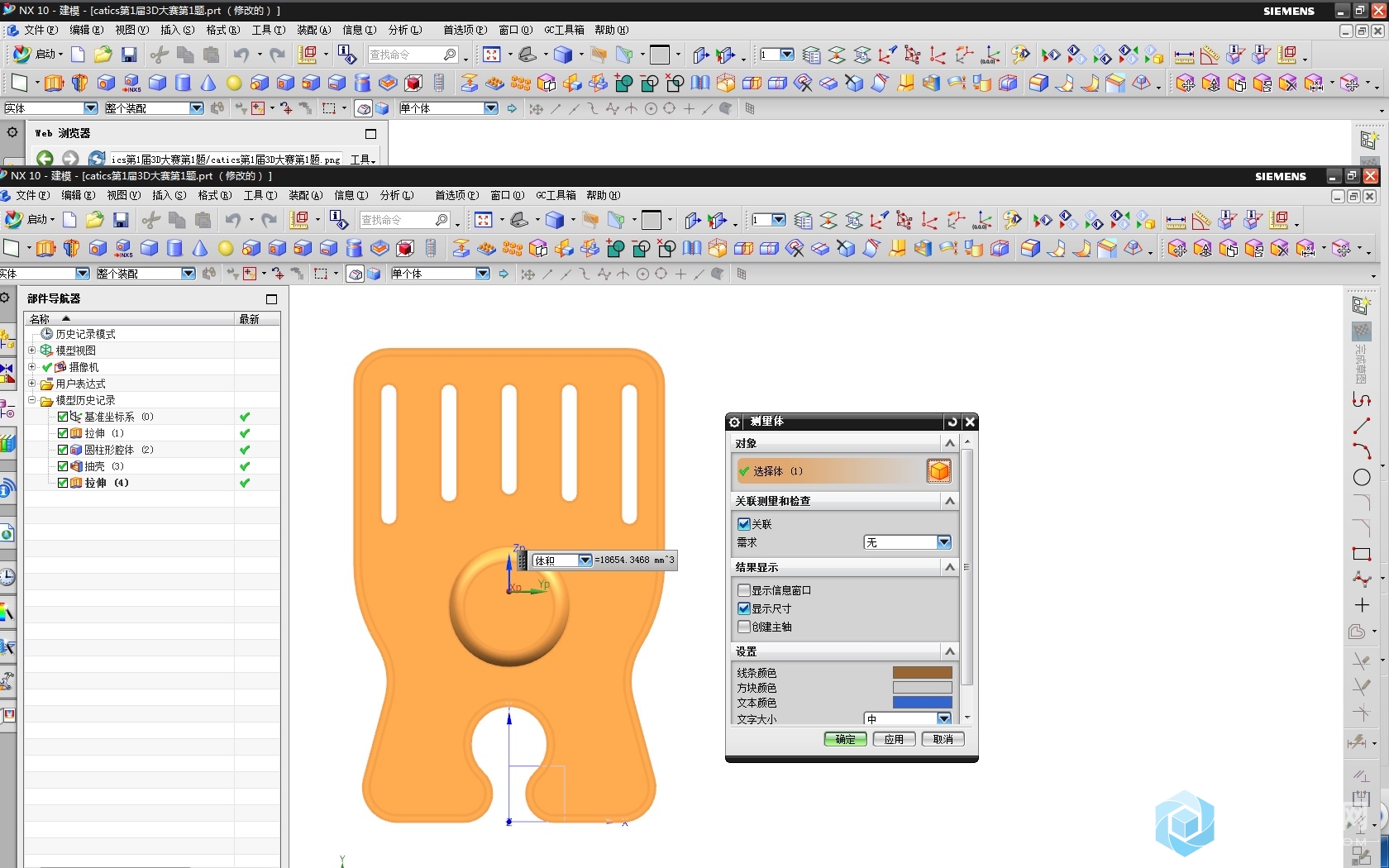Click the 工具 button in the Web browser panel

tap(362, 160)
